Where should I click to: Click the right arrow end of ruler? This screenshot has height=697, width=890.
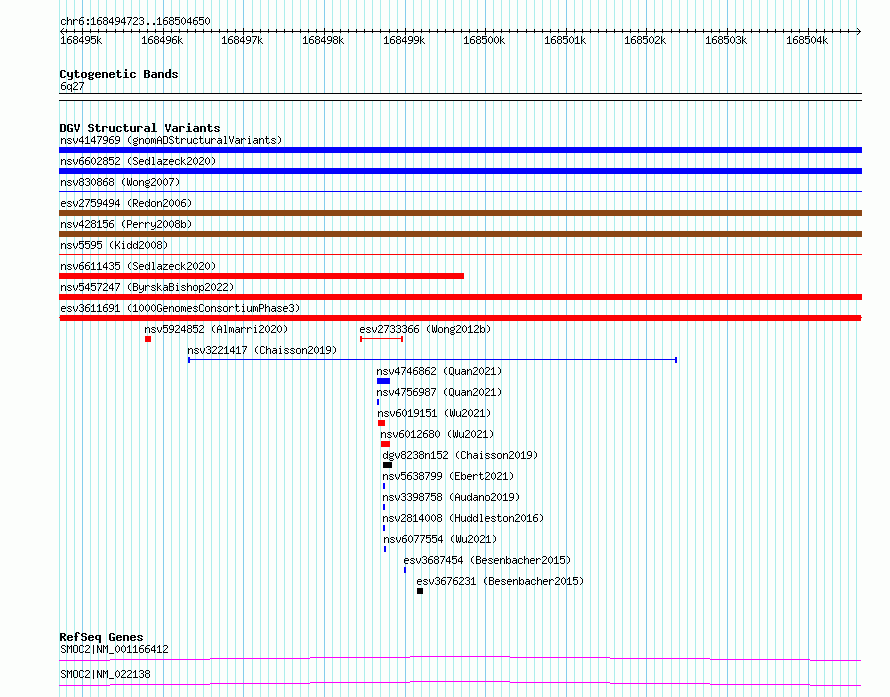tap(859, 31)
